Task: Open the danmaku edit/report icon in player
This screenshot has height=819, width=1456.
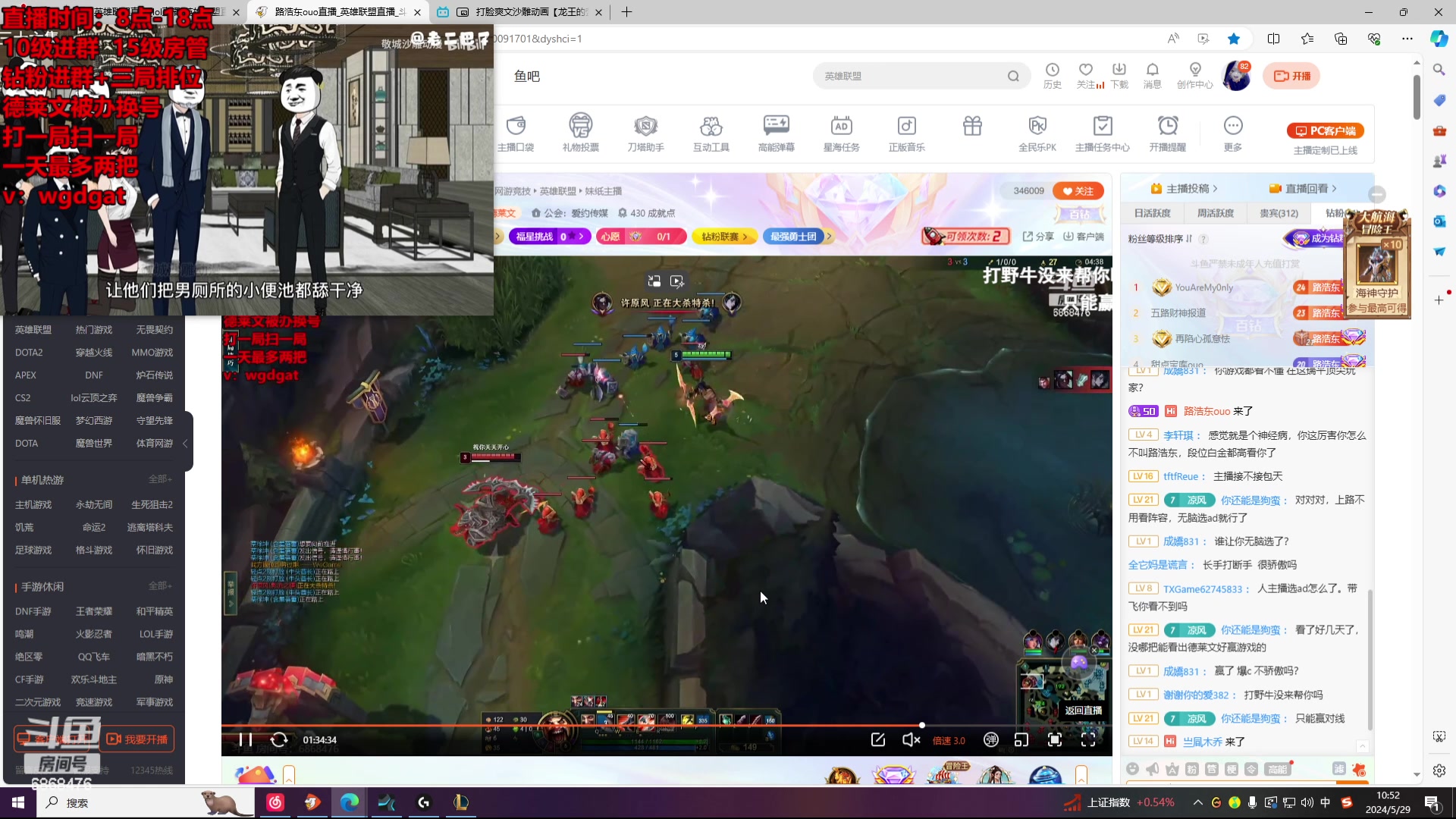Action: point(878,739)
